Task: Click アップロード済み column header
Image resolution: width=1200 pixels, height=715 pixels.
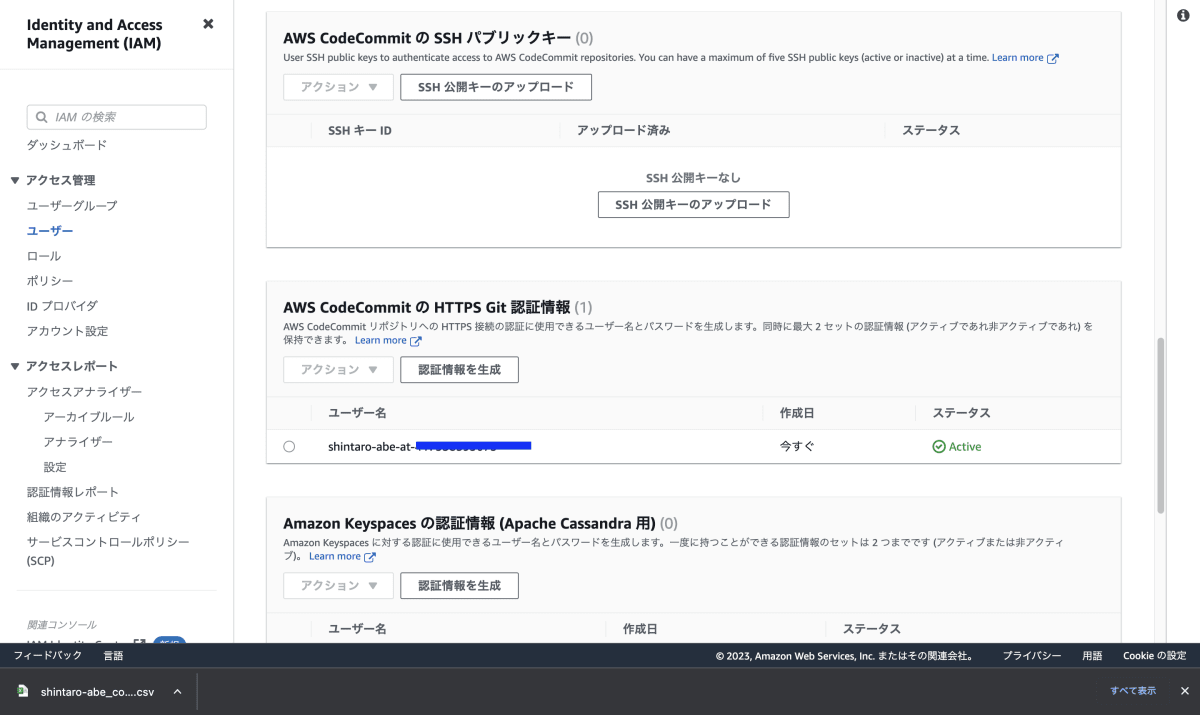Action: click(x=624, y=131)
